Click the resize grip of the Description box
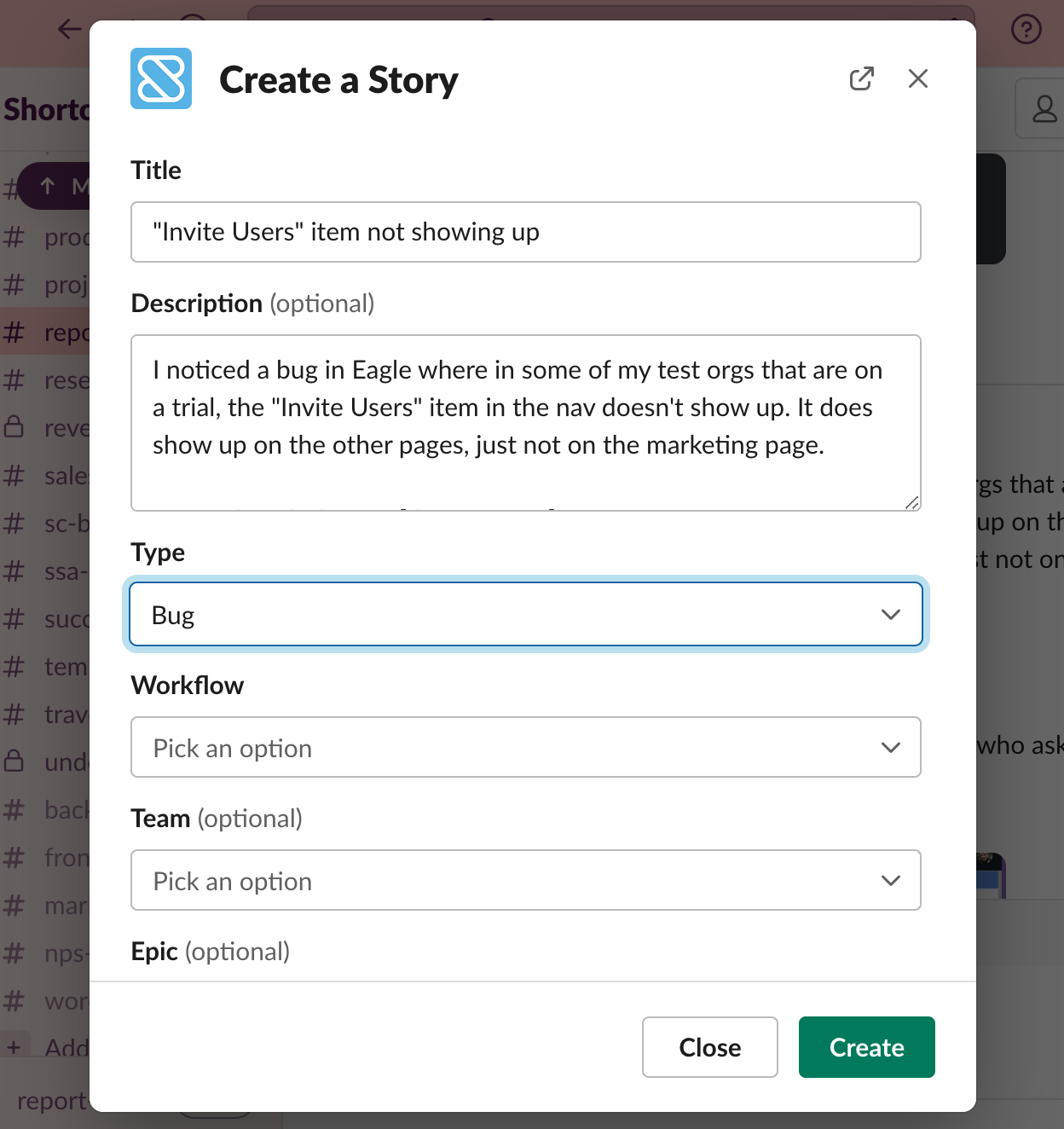The width and height of the screenshot is (1064, 1129). coord(912,501)
